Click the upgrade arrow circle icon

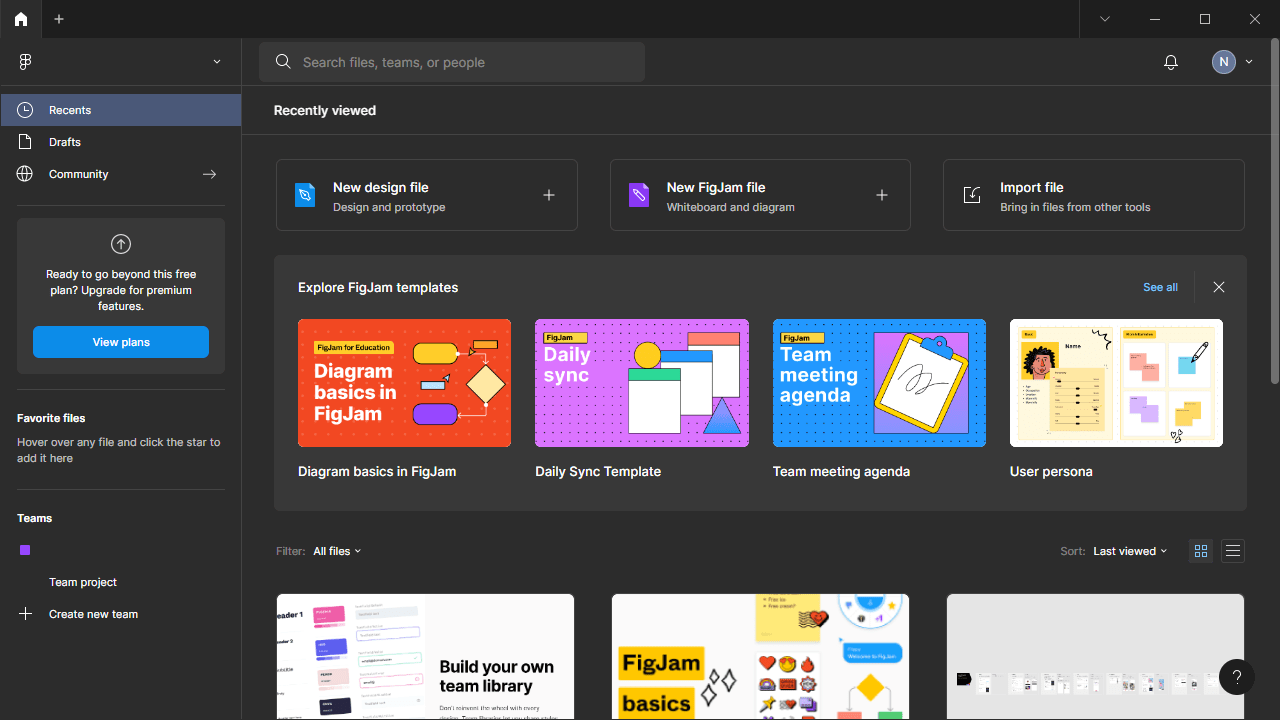pos(121,244)
